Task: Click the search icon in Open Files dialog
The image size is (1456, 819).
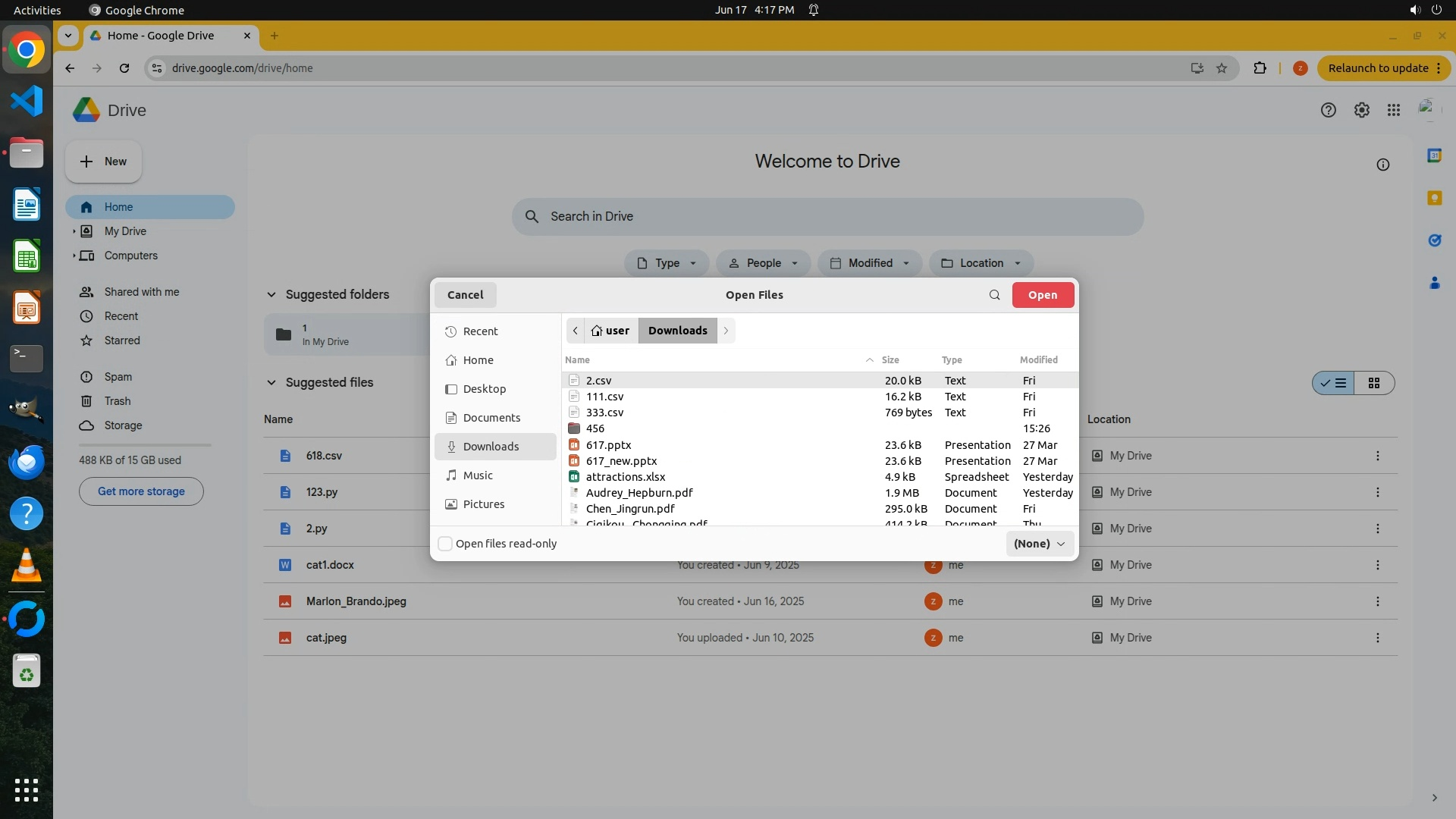Action: [x=994, y=295]
